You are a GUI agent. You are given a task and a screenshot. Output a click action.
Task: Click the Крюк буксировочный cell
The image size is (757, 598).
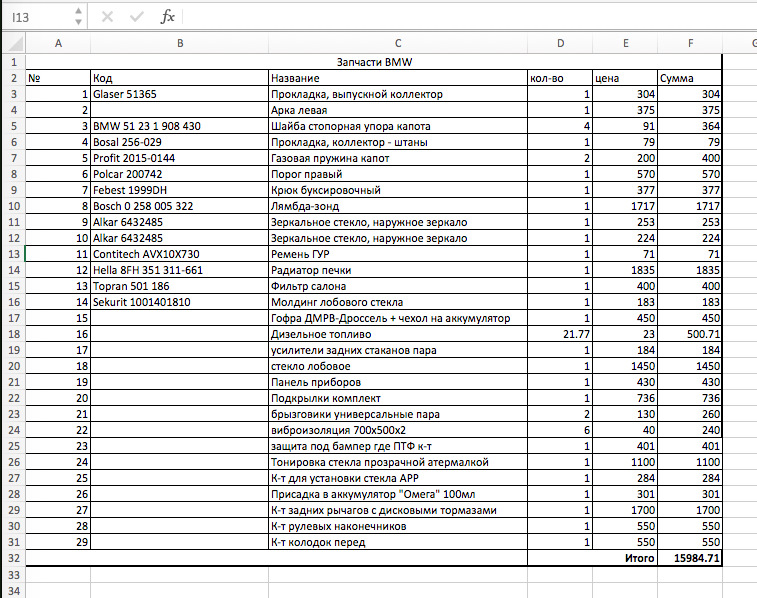click(x=398, y=190)
